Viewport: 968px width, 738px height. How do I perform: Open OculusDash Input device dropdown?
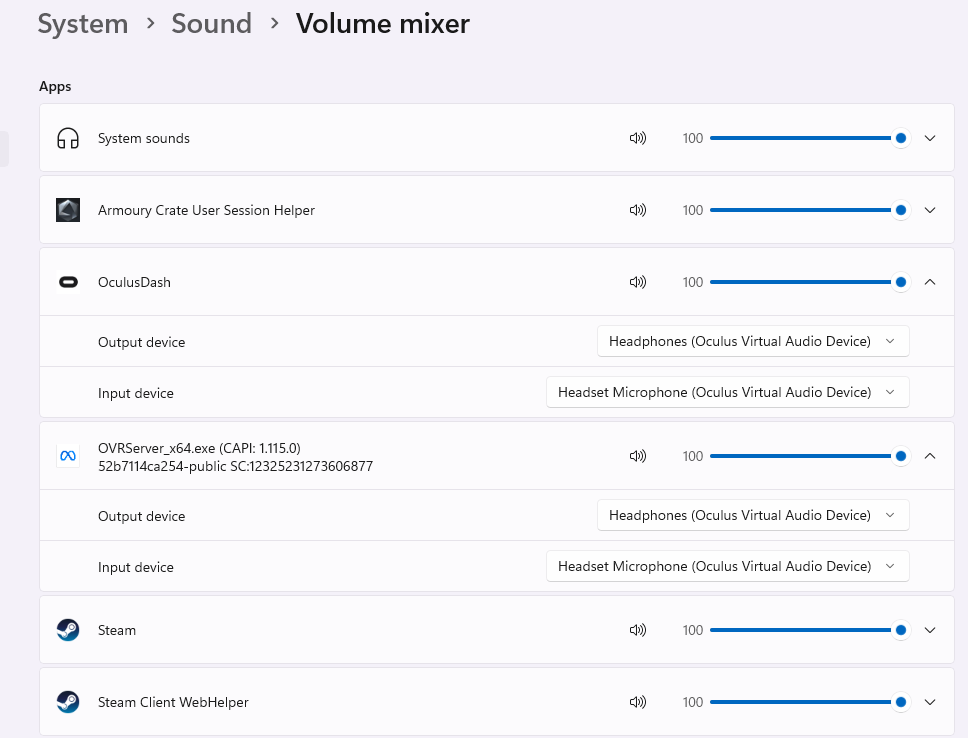click(728, 392)
